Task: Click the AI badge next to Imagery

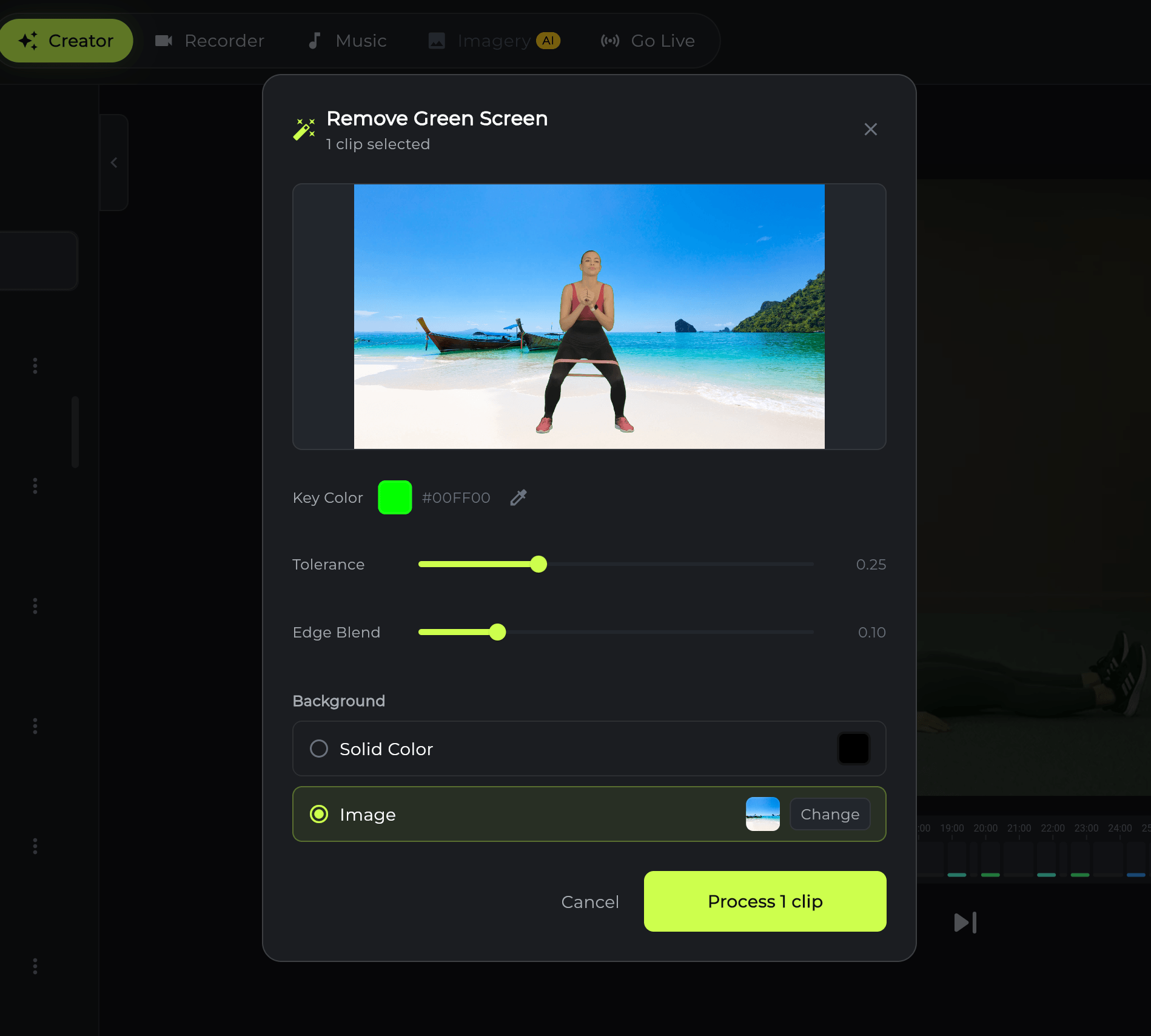Action: (x=548, y=41)
